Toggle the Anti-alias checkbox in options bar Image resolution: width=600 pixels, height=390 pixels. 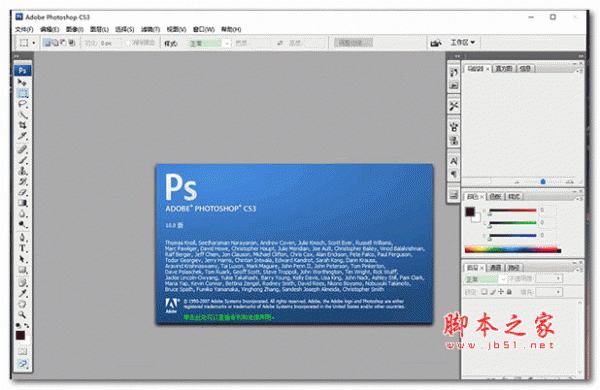coord(128,43)
